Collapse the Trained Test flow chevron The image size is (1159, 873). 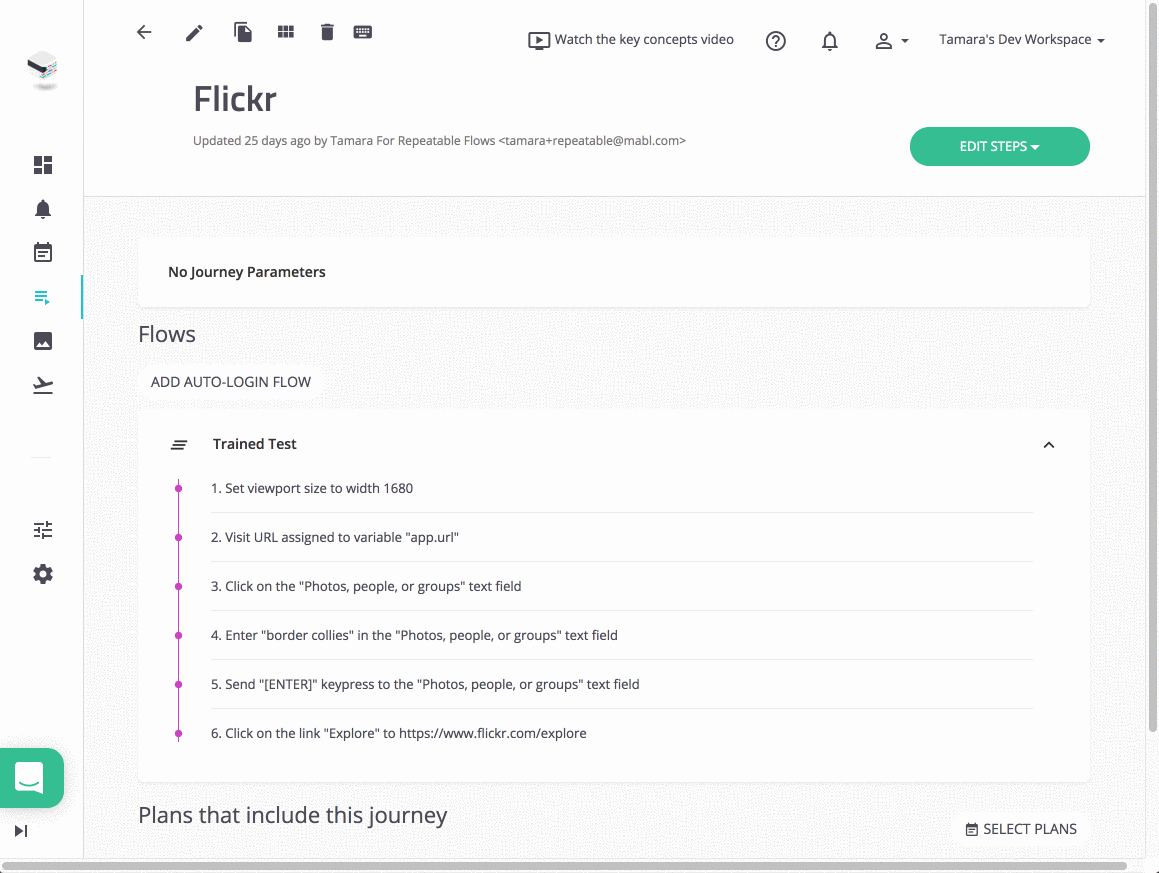1048,444
